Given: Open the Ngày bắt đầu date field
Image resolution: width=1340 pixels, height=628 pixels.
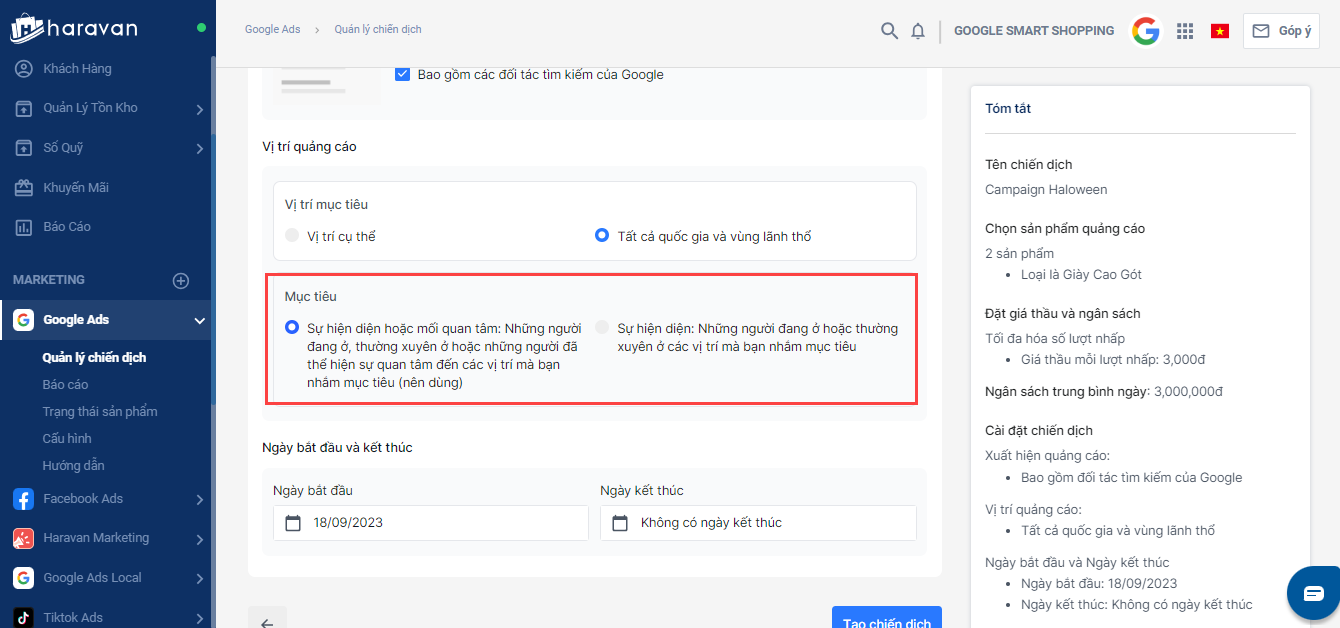Looking at the screenshot, I should 430,522.
